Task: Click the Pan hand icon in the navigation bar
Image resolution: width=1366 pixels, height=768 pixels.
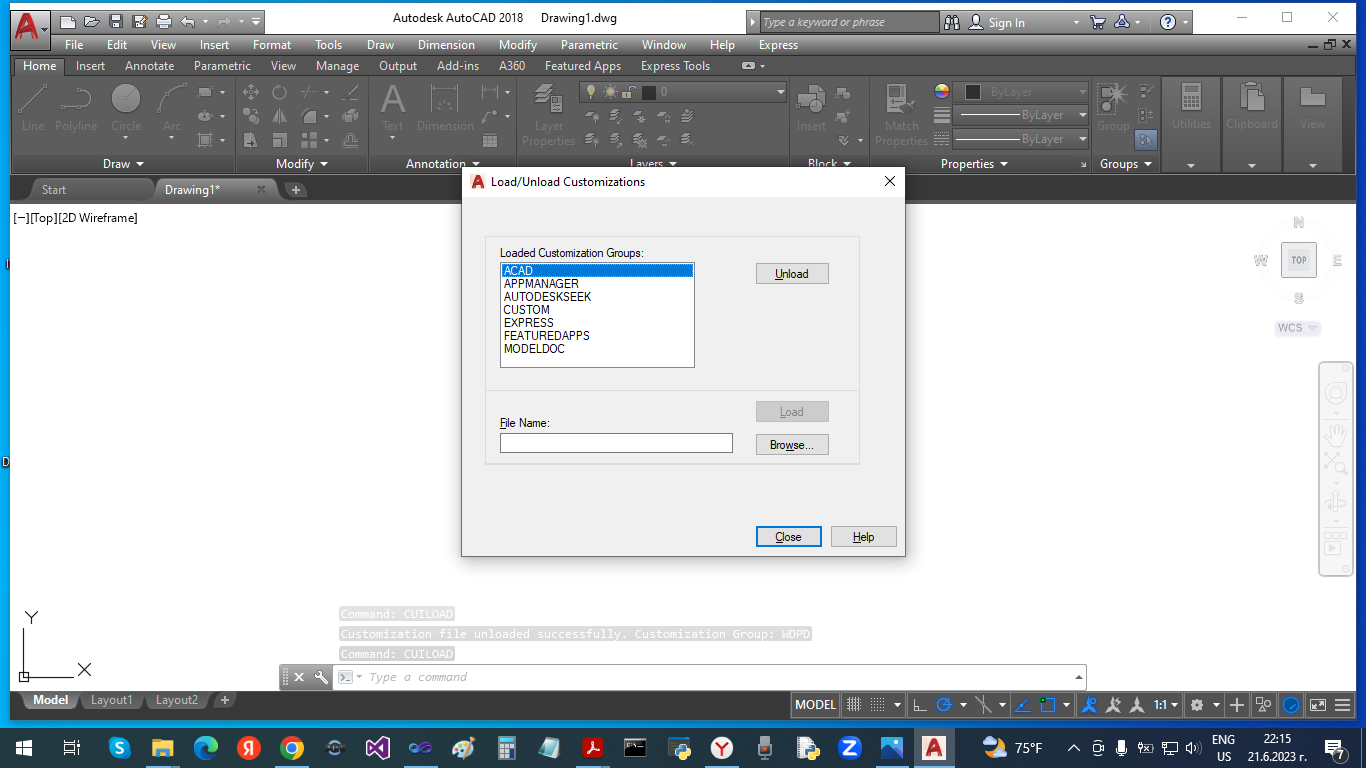Action: point(1335,433)
